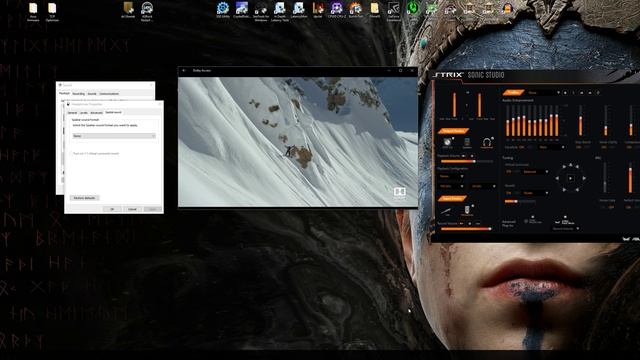This screenshot has width=640, height=360.
Task: Go back using the Dolby Access back arrow
Action: point(184,71)
